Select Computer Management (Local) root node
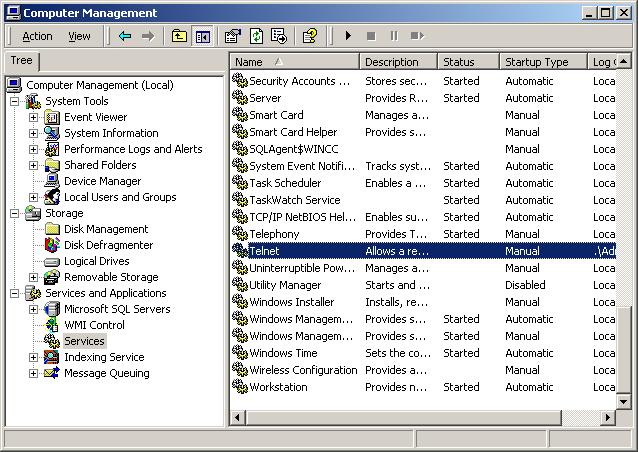Viewport: 638px width, 452px height. click(100, 85)
